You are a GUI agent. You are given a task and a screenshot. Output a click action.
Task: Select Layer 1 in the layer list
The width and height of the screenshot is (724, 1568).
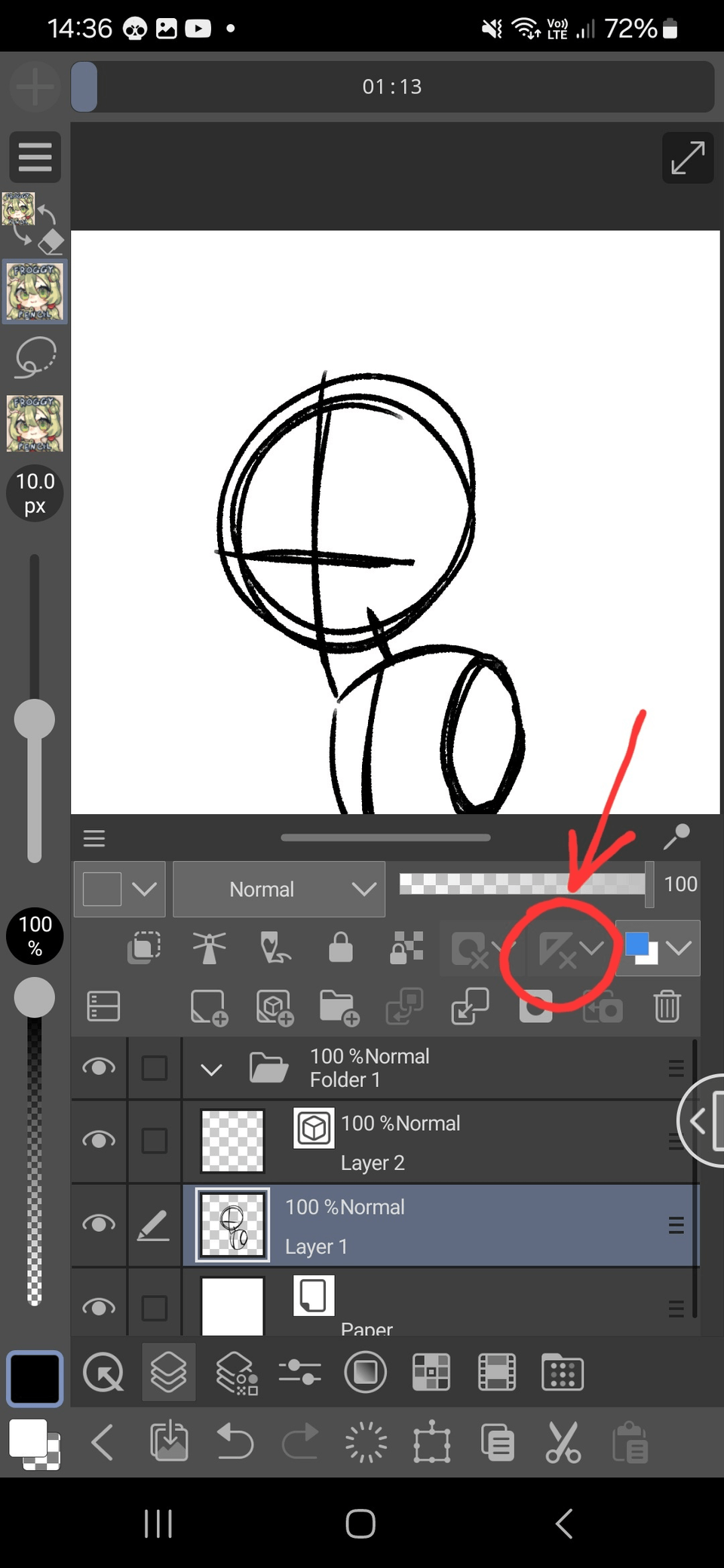pyautogui.click(x=441, y=1225)
